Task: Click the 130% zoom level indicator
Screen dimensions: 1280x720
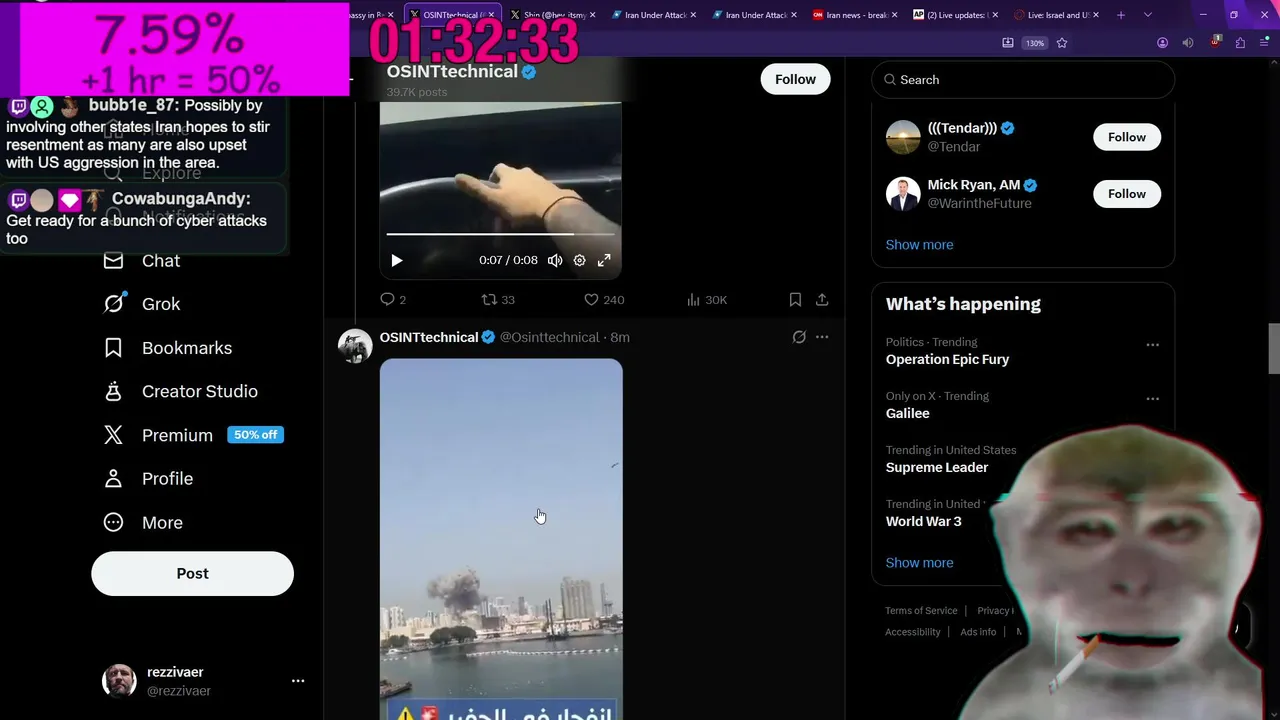Action: 1035,43
